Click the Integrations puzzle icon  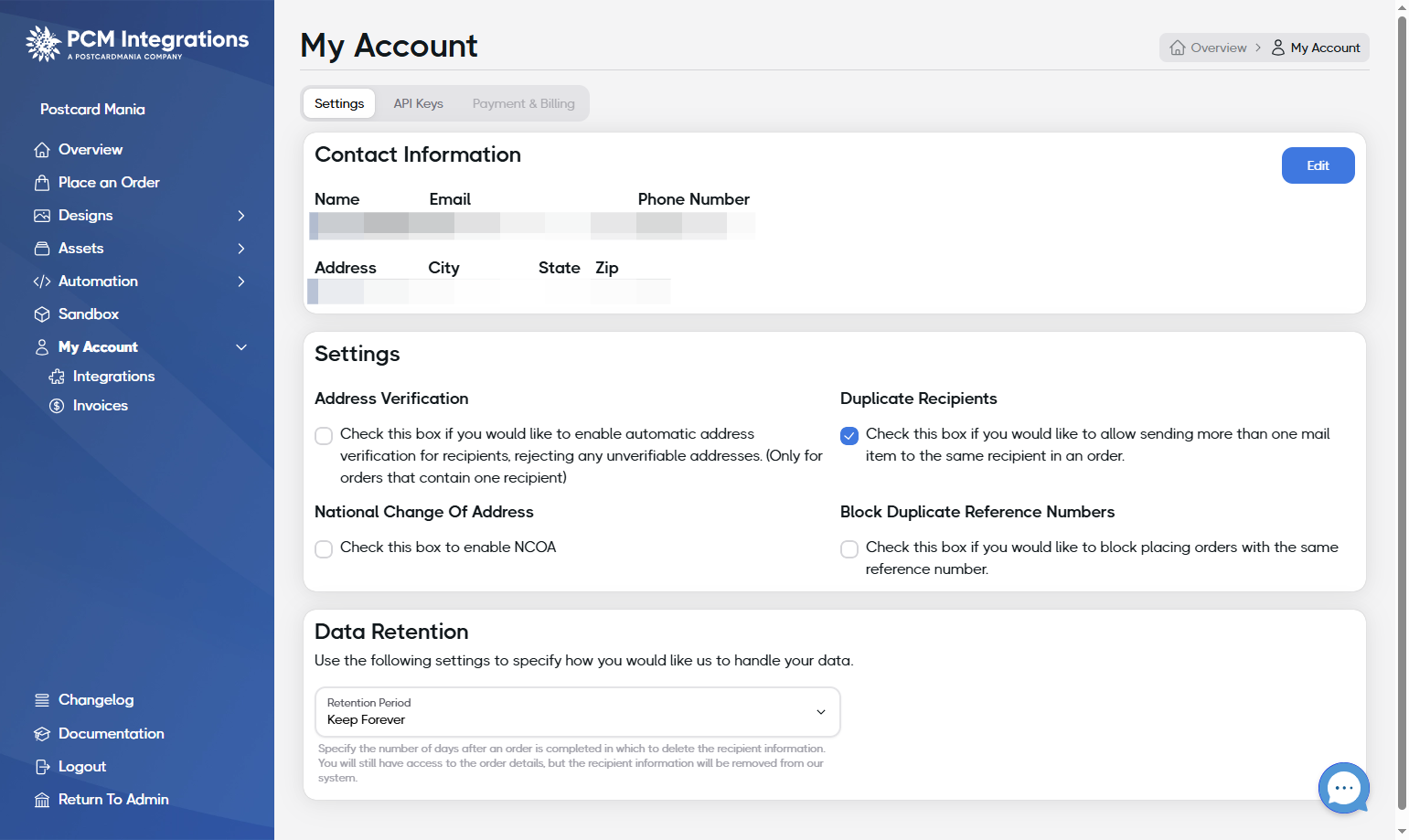pos(57,377)
